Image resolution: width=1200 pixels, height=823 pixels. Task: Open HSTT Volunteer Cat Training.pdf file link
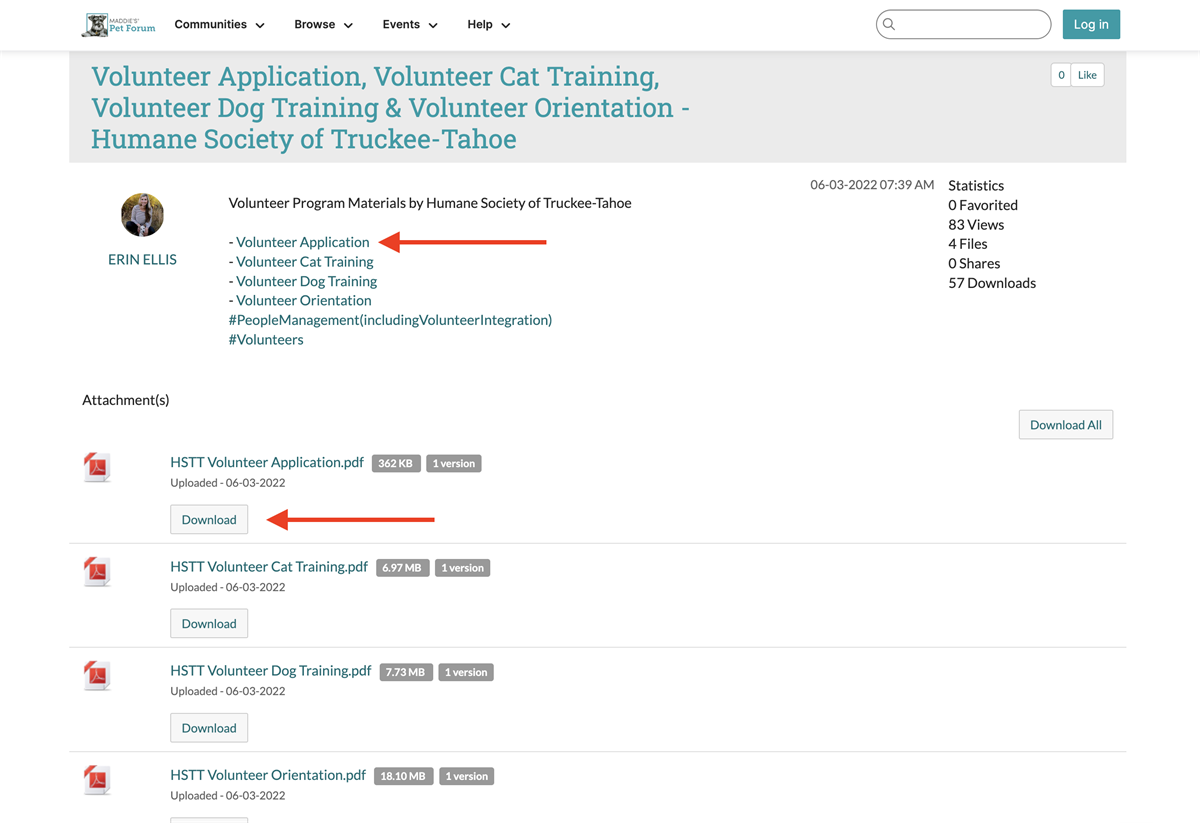pyautogui.click(x=269, y=566)
